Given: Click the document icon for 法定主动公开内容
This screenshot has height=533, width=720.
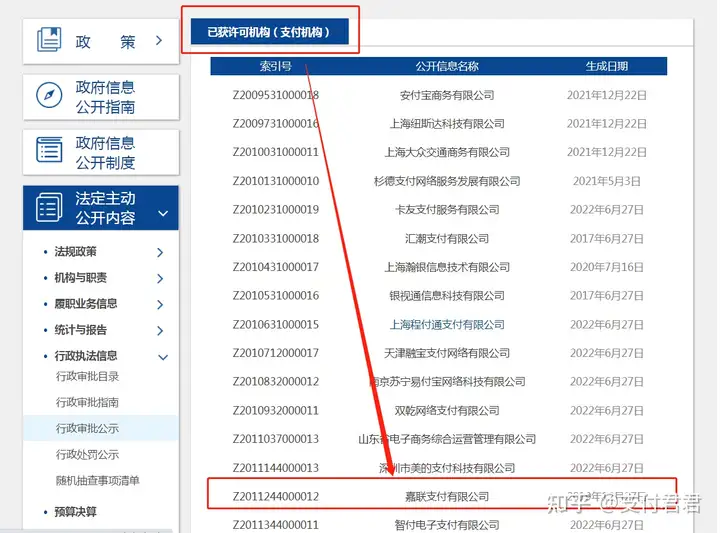Looking at the screenshot, I should click(49, 207).
